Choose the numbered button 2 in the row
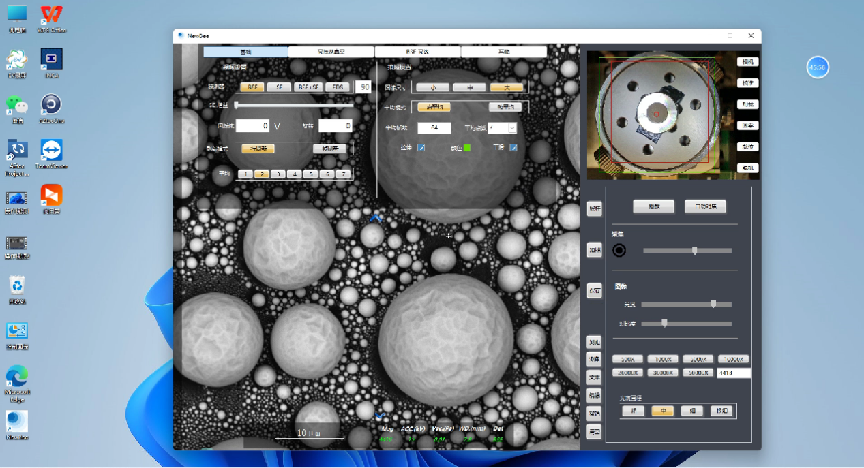This screenshot has width=864, height=468. coord(260,174)
